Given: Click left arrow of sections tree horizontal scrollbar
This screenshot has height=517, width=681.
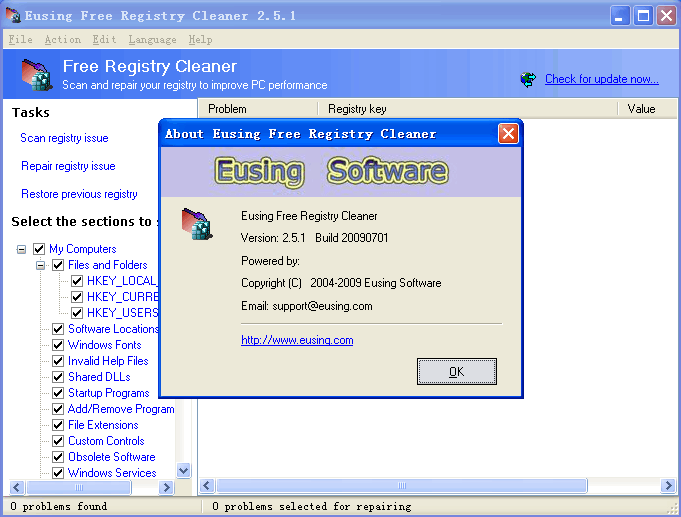Looking at the screenshot, I should (17, 487).
